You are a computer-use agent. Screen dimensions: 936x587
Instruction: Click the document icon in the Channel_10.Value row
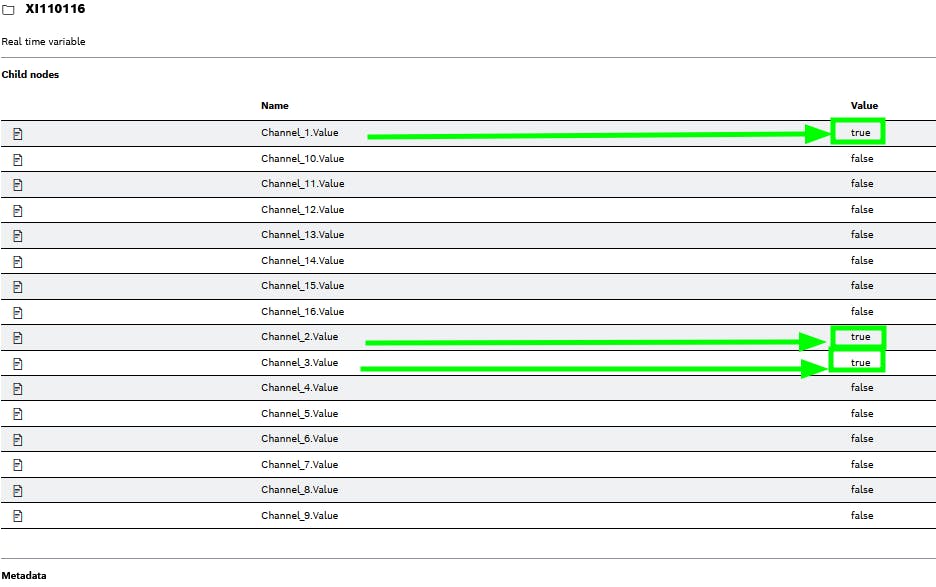[x=18, y=159]
